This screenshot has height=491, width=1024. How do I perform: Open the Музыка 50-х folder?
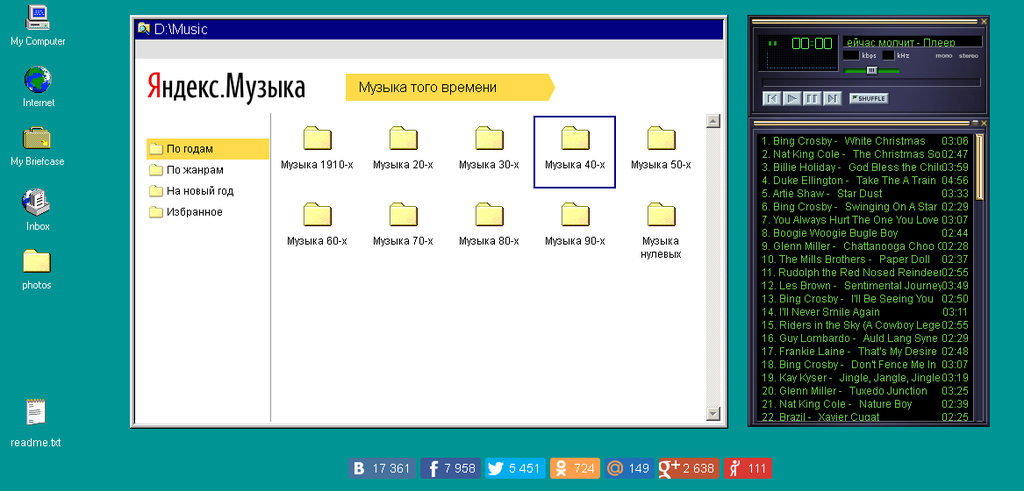661,148
